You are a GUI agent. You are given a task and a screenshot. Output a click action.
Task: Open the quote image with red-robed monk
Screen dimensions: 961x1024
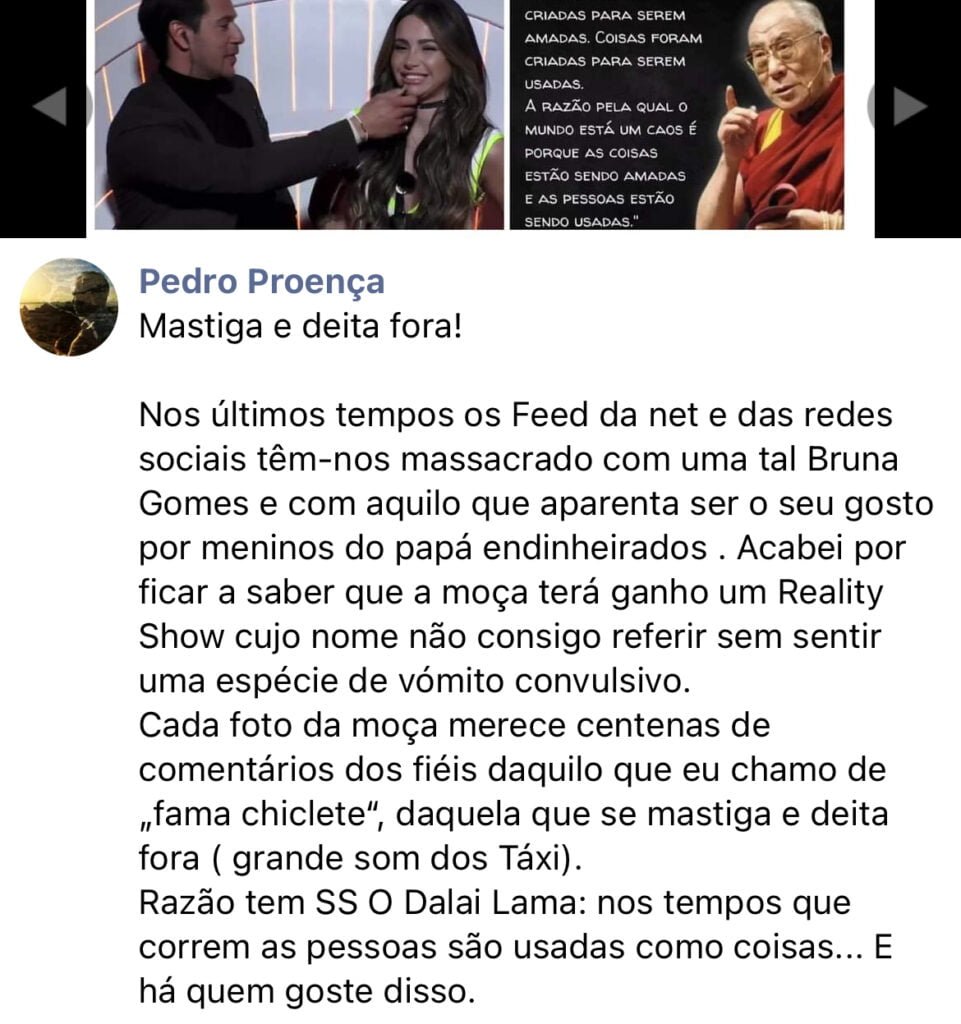[x=676, y=114]
